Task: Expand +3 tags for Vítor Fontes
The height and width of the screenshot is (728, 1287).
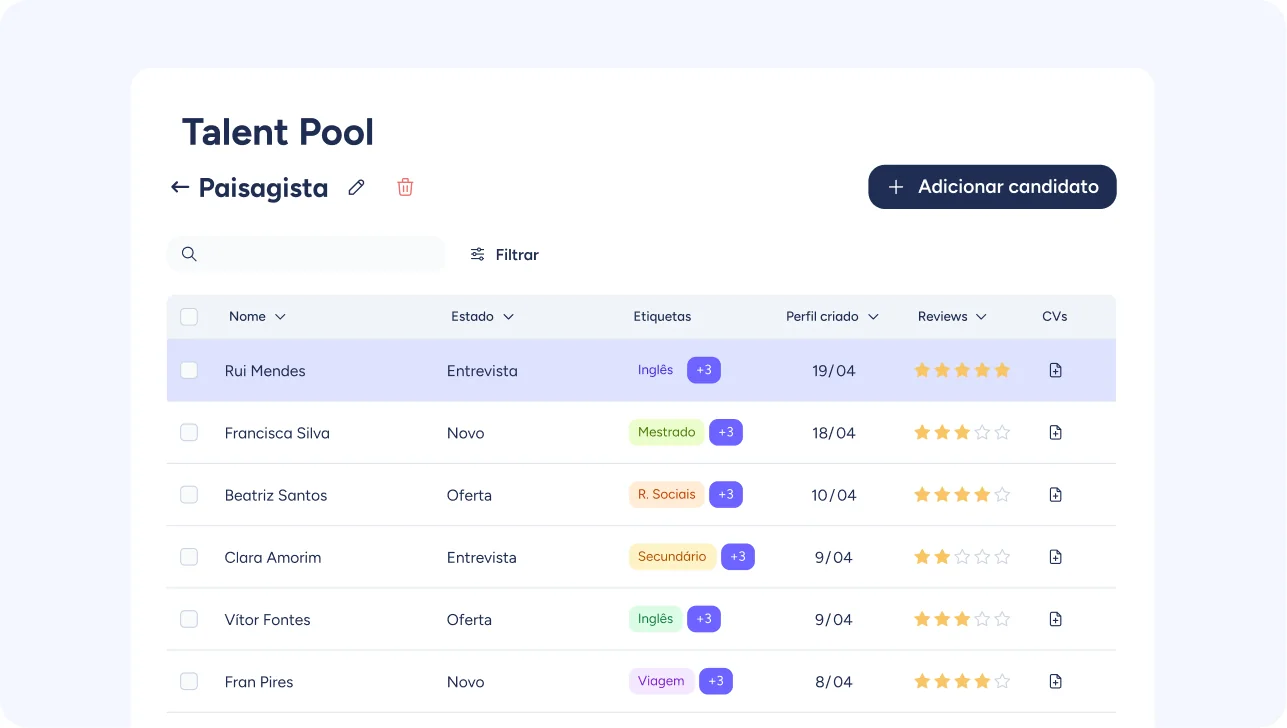Action: (x=704, y=619)
